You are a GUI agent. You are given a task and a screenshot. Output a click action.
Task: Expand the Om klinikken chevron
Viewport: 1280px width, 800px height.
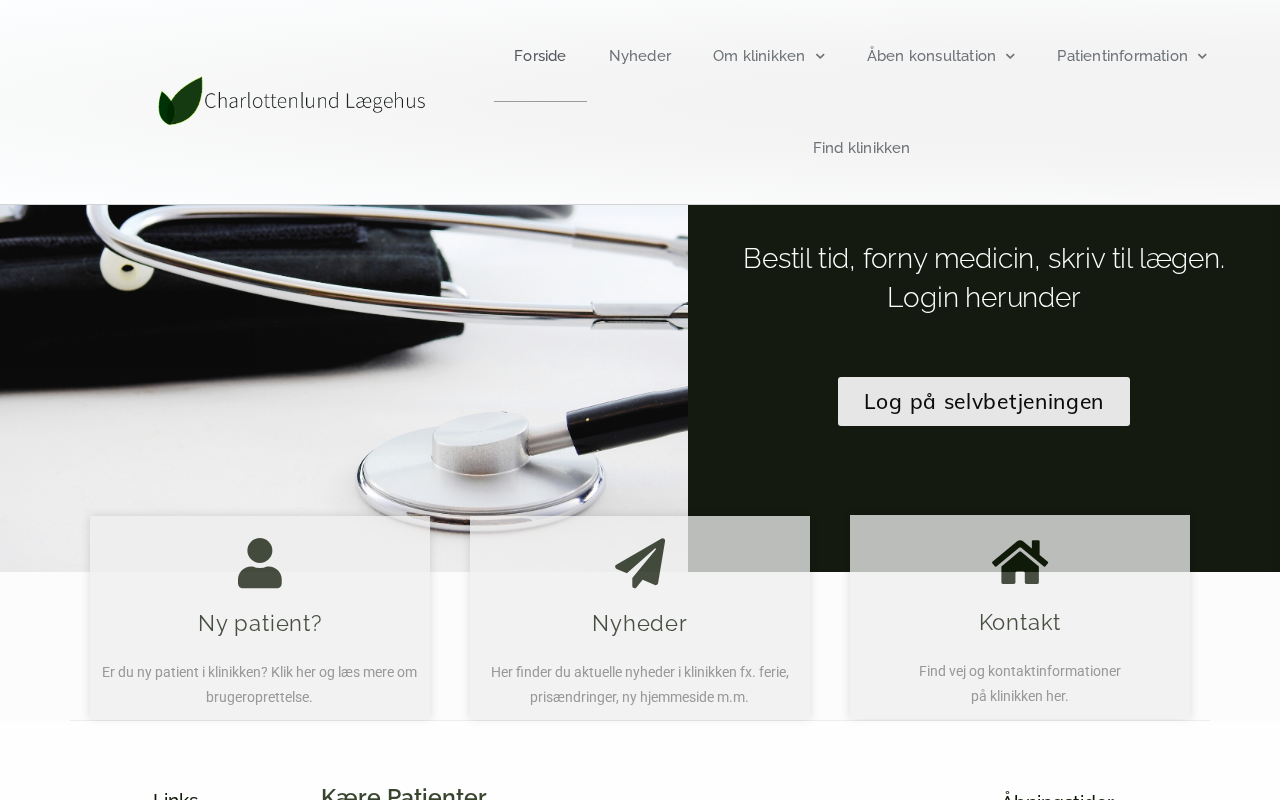click(820, 56)
